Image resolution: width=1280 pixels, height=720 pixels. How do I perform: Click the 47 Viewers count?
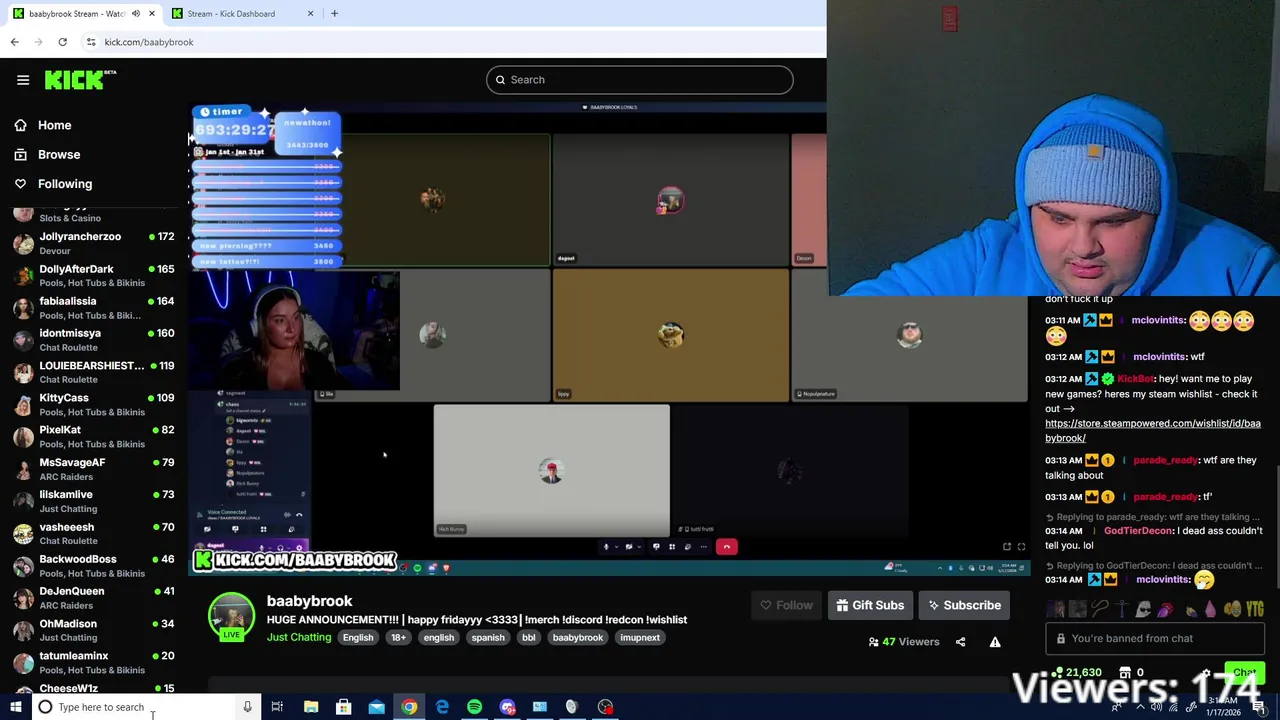coord(904,642)
